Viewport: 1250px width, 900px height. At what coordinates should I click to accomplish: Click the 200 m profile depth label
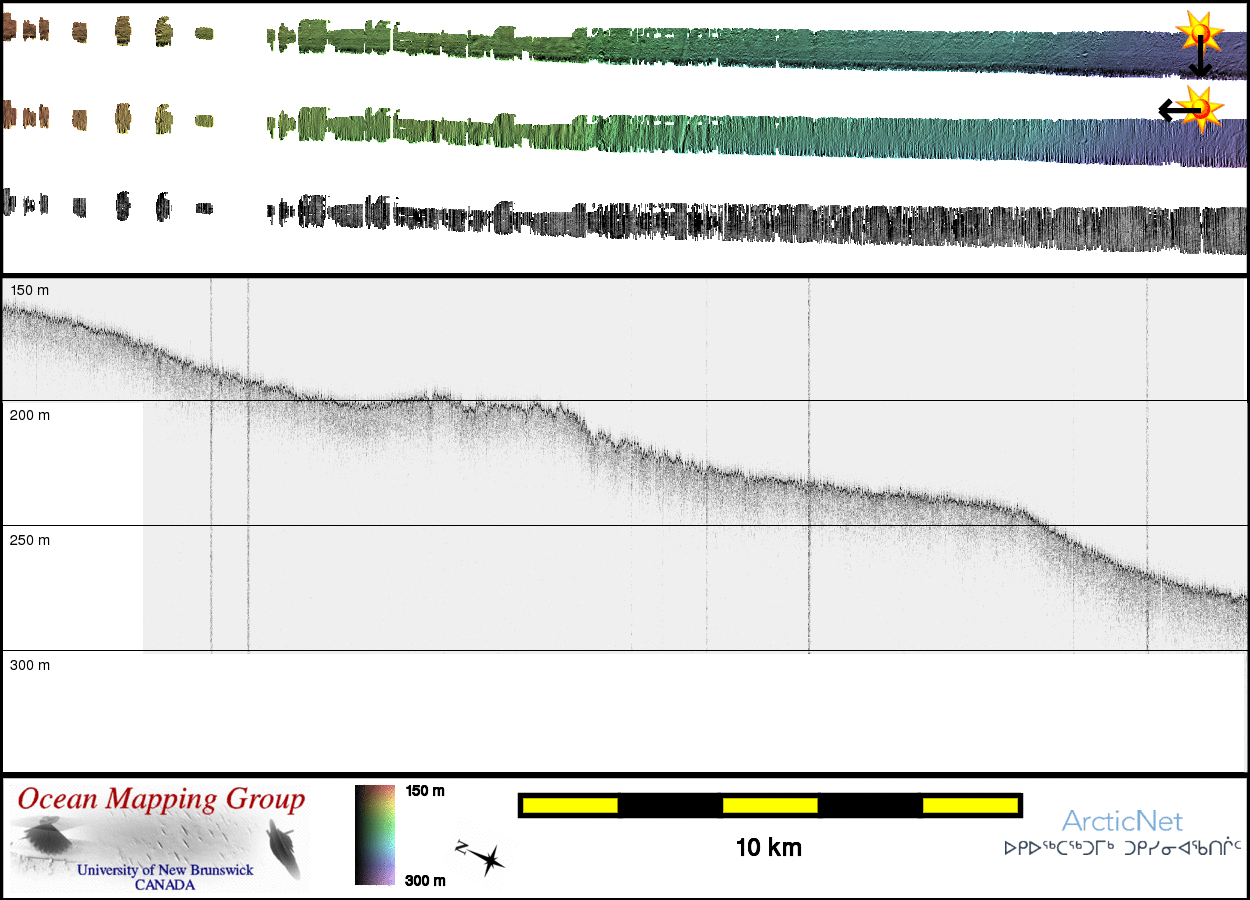[29, 415]
